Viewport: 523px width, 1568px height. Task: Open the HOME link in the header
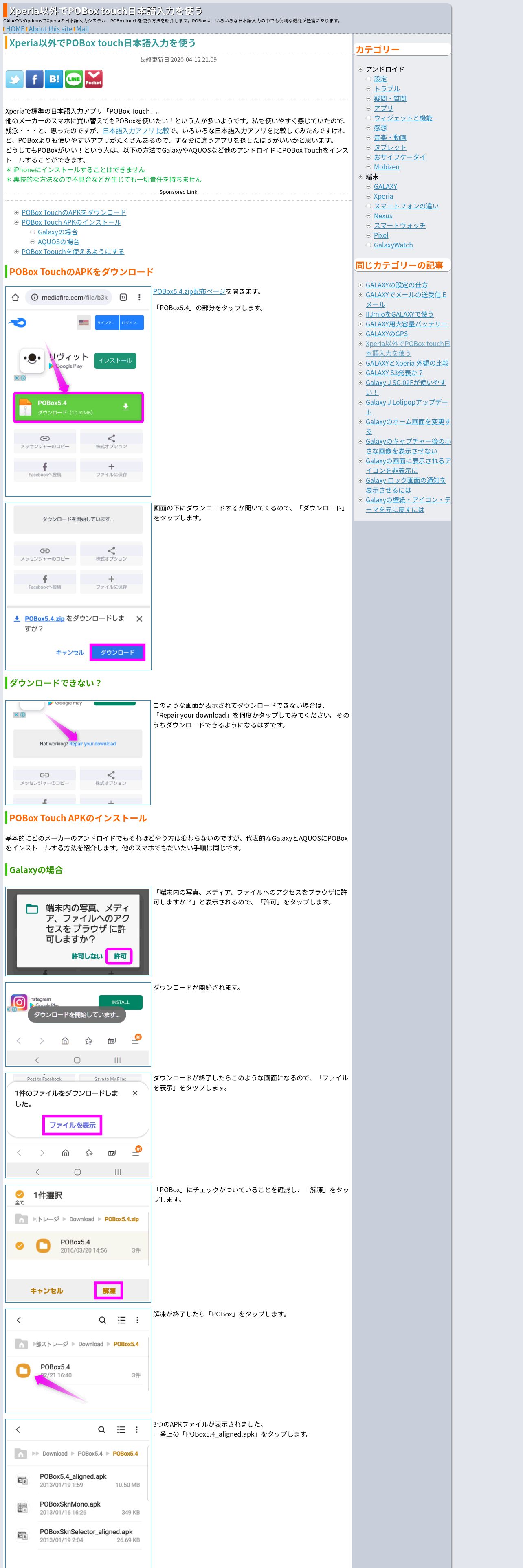[x=15, y=28]
